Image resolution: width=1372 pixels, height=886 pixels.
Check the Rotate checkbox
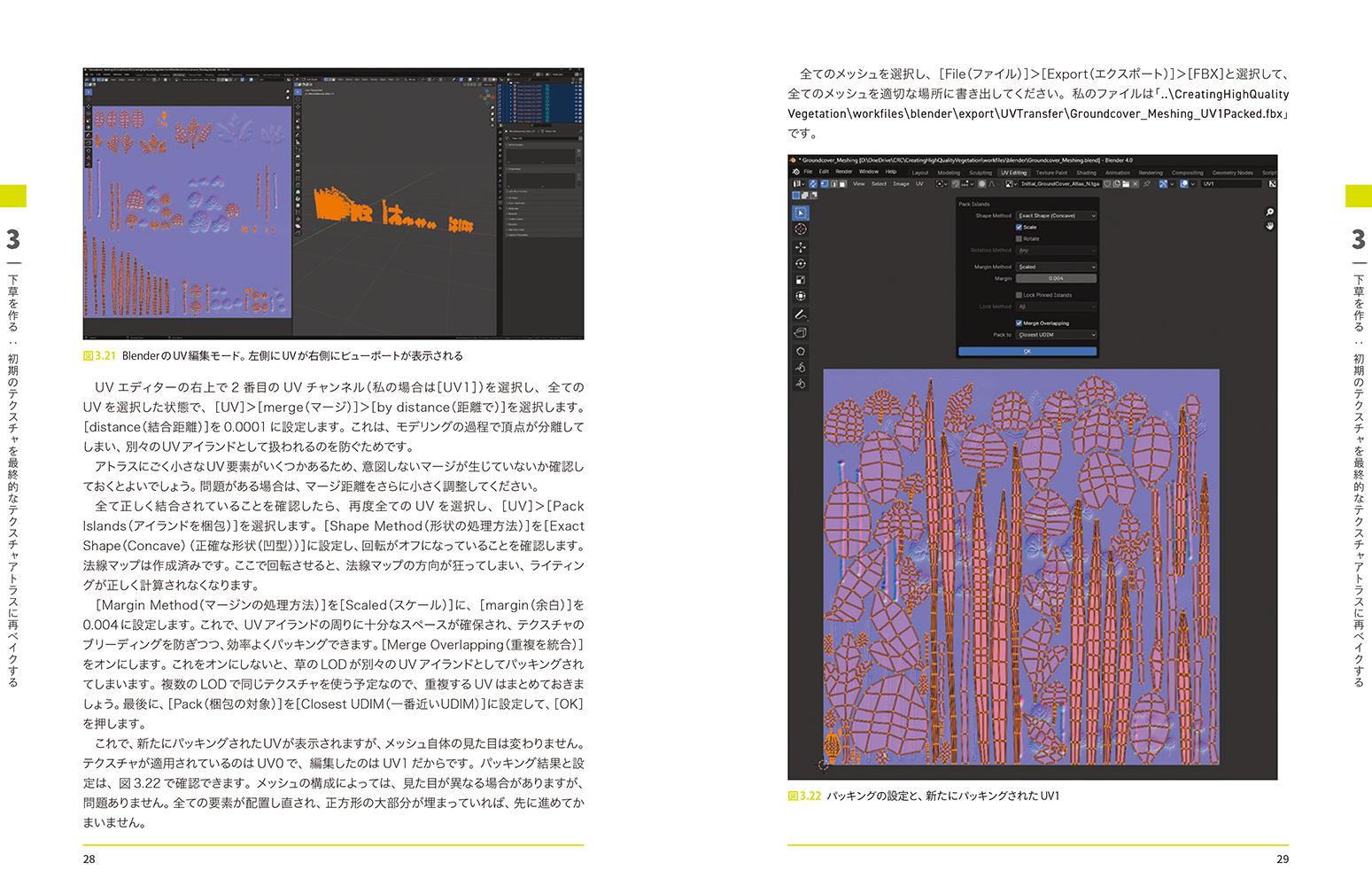coord(1019,238)
